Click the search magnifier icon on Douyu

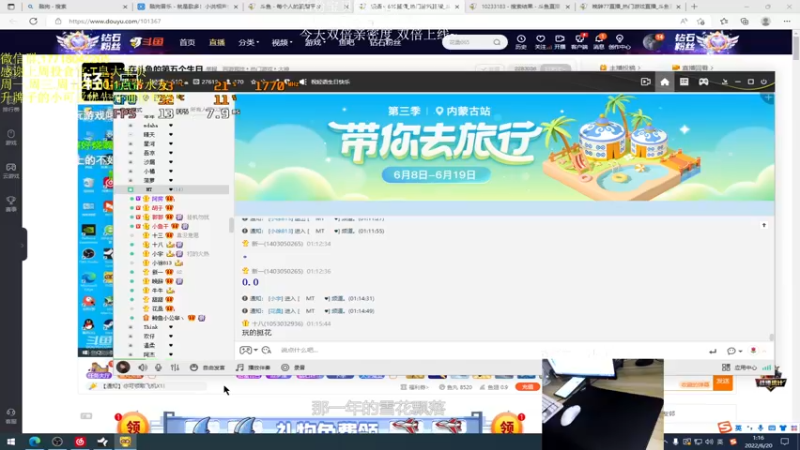pos(497,42)
